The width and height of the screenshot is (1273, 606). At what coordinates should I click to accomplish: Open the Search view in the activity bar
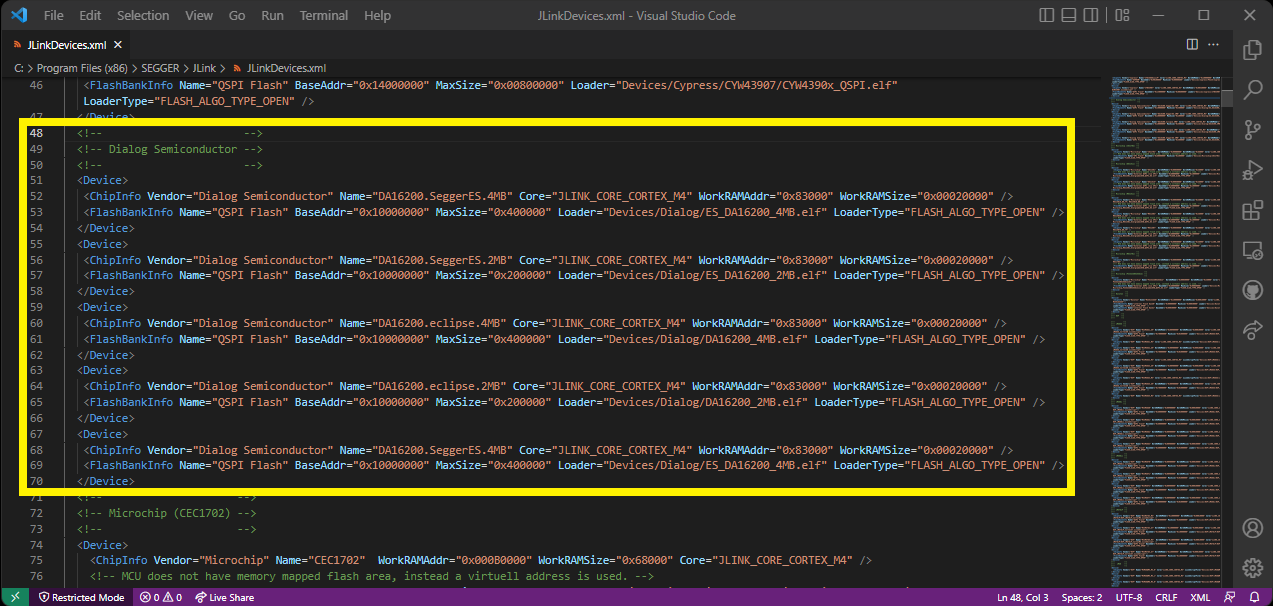1252,91
